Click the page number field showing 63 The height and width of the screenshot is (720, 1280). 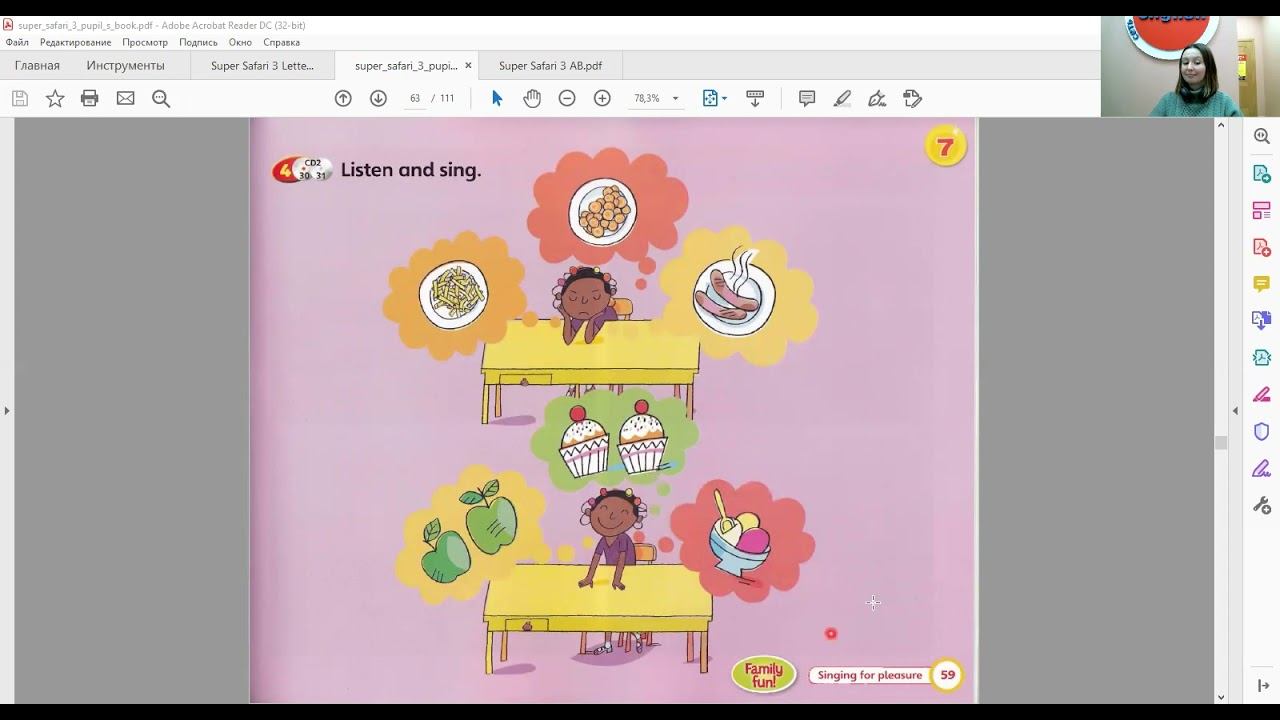pos(414,98)
